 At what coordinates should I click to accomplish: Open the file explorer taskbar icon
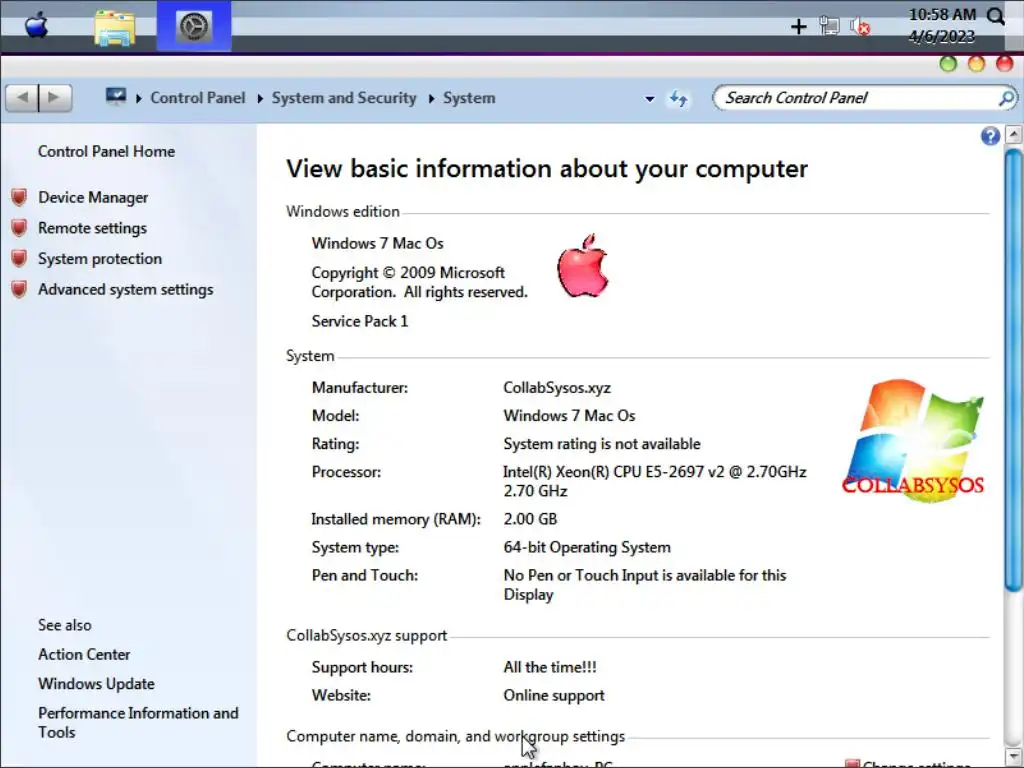pos(115,27)
